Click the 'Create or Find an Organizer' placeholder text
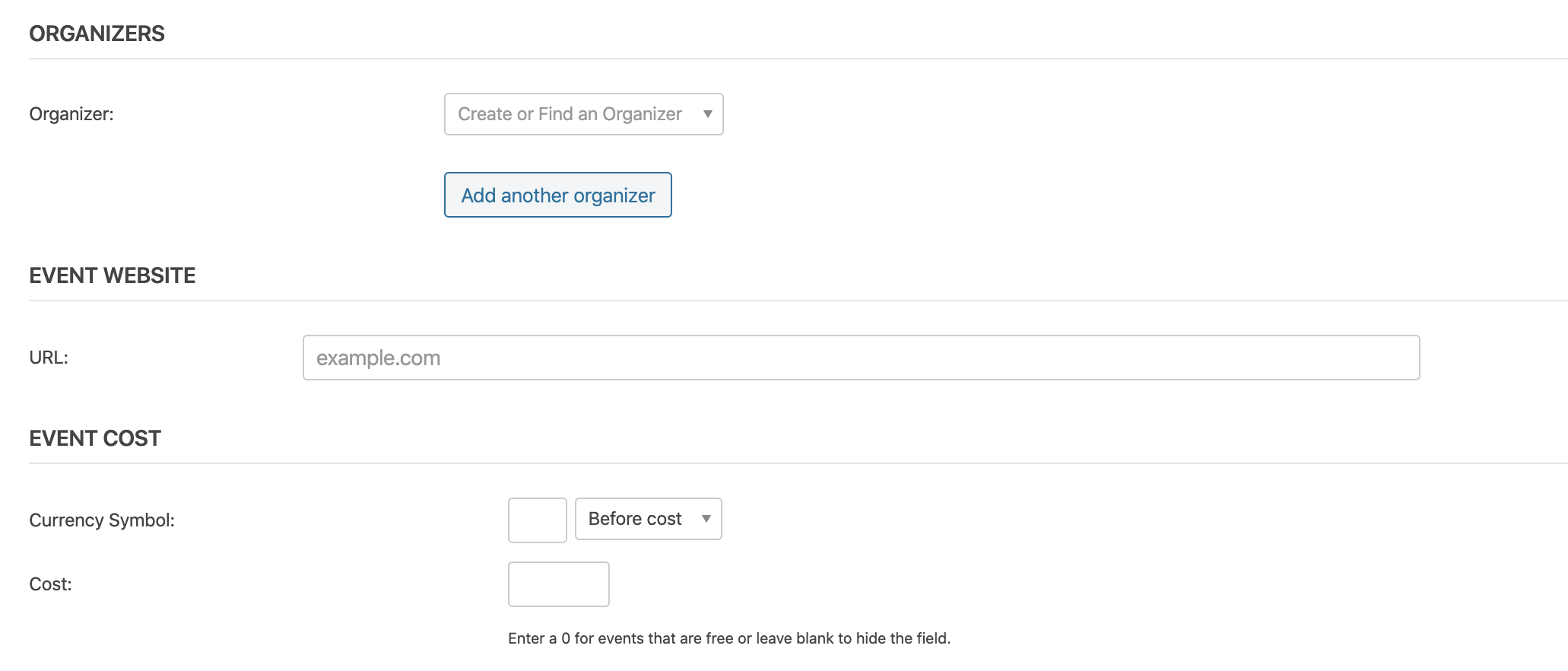 pyautogui.click(x=570, y=114)
